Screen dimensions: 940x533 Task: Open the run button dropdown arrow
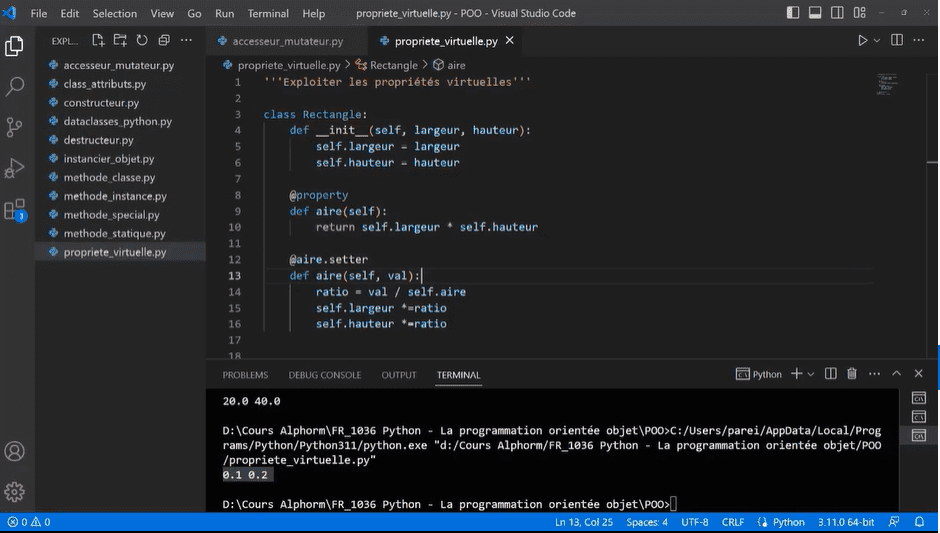[x=876, y=40]
